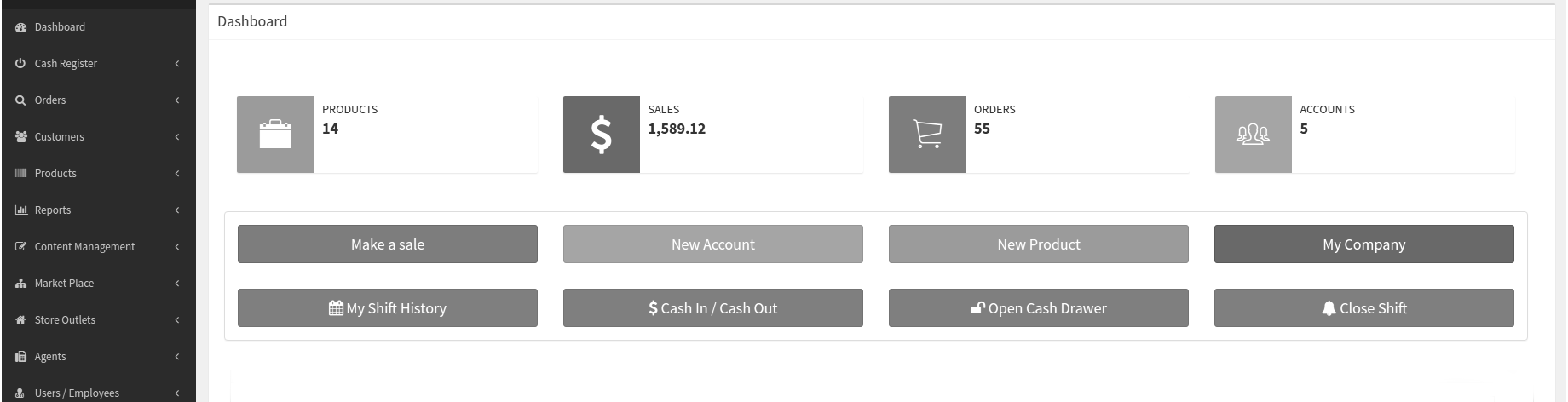Expand the Market Place chevron
The image size is (1568, 402).
click(177, 284)
